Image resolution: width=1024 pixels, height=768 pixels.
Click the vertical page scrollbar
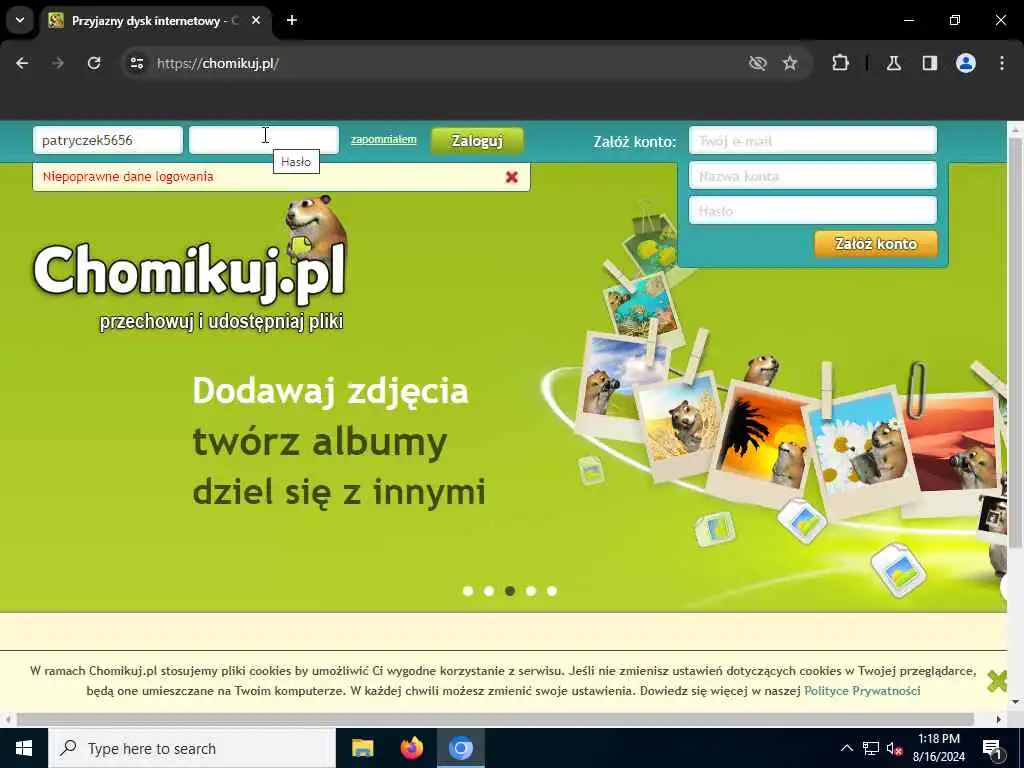(1016, 340)
